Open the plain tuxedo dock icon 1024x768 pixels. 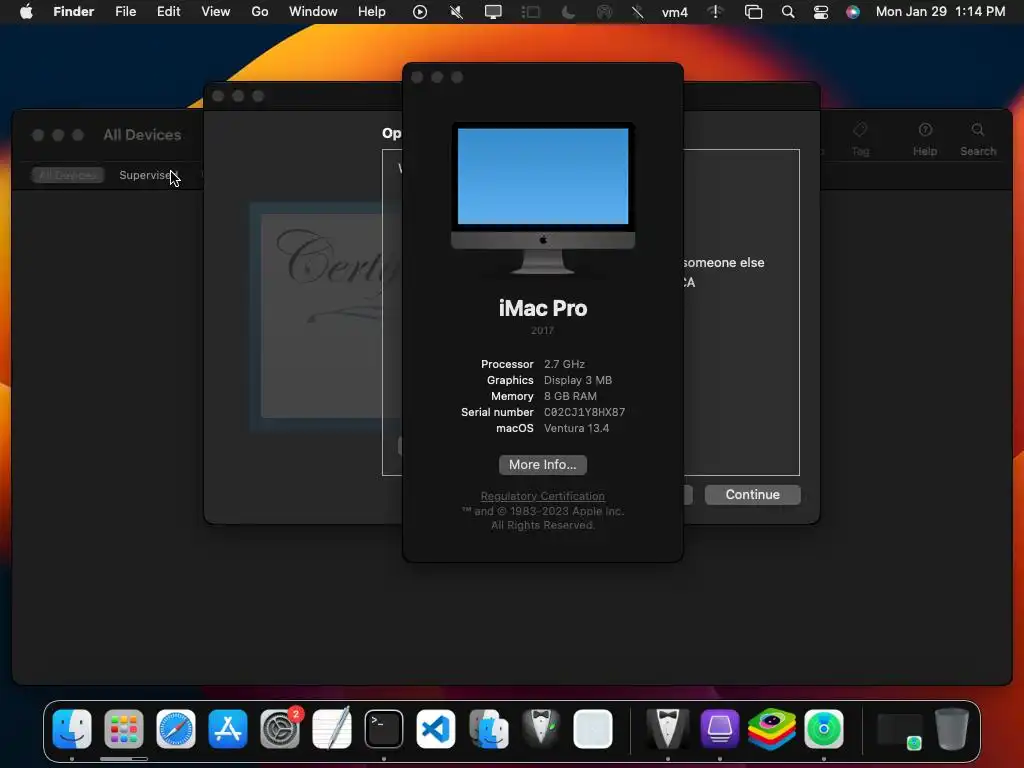coord(667,728)
